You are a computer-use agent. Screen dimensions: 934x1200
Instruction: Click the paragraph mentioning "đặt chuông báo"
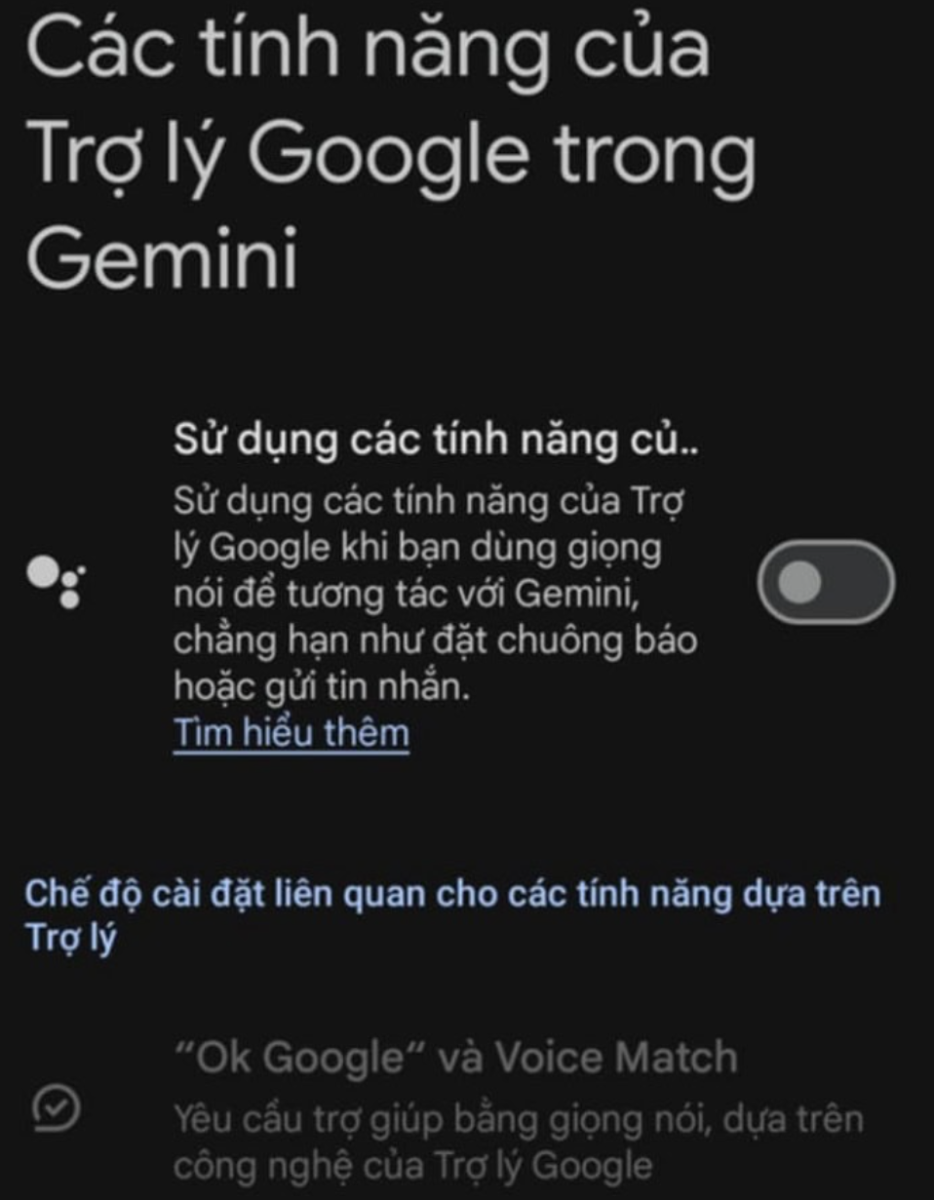coord(435,594)
